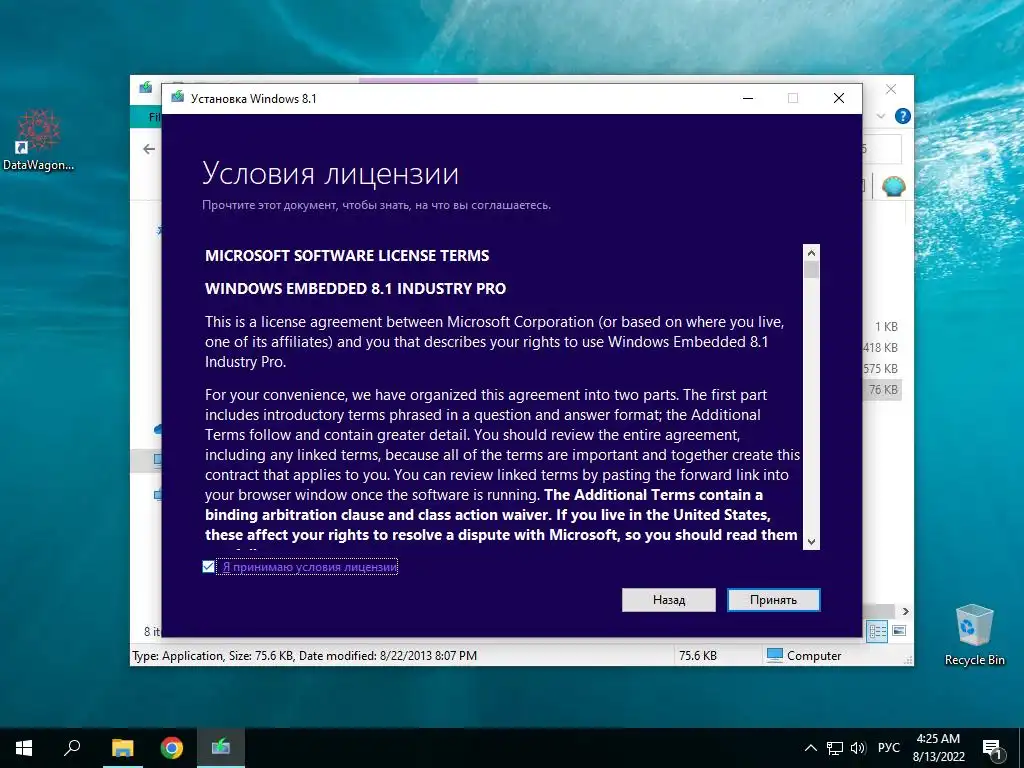Screen dimensions: 1024x768
Task: Launch Google Chrome from taskbar
Action: coord(172,748)
